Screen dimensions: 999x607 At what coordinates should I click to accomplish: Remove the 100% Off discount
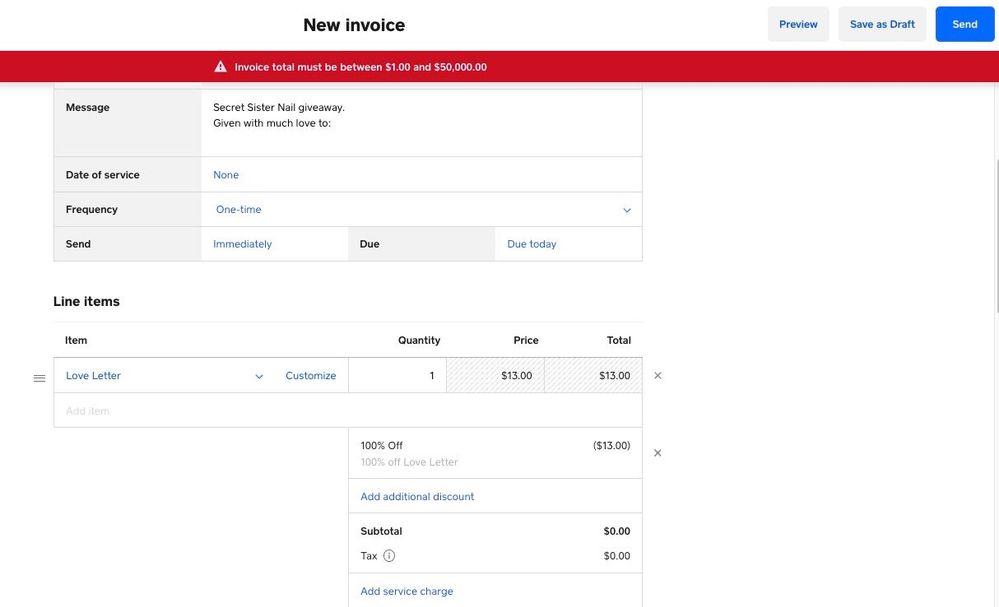coord(658,453)
